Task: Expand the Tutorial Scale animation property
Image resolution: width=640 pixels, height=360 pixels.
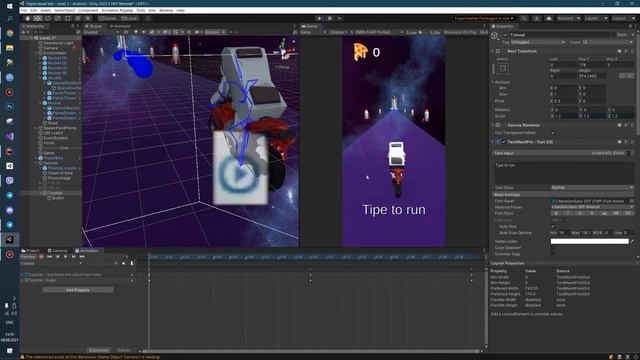Action: (x=22, y=280)
